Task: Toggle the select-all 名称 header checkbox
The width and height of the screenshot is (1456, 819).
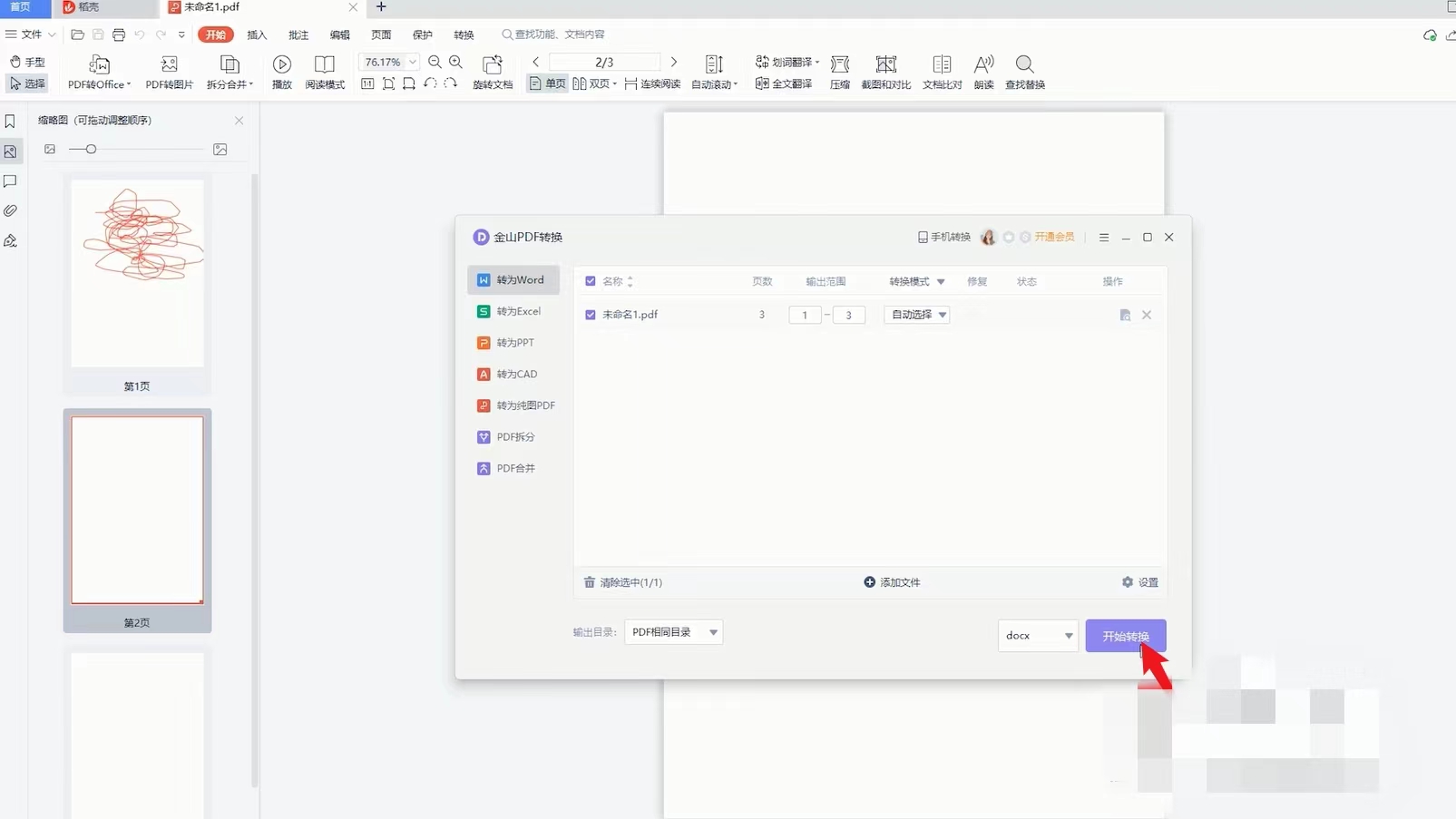Action: click(591, 281)
